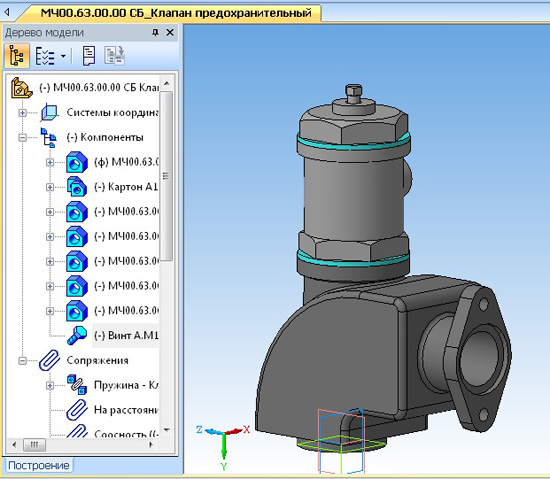
Task: Click the checklist display mode icon
Action: point(45,56)
